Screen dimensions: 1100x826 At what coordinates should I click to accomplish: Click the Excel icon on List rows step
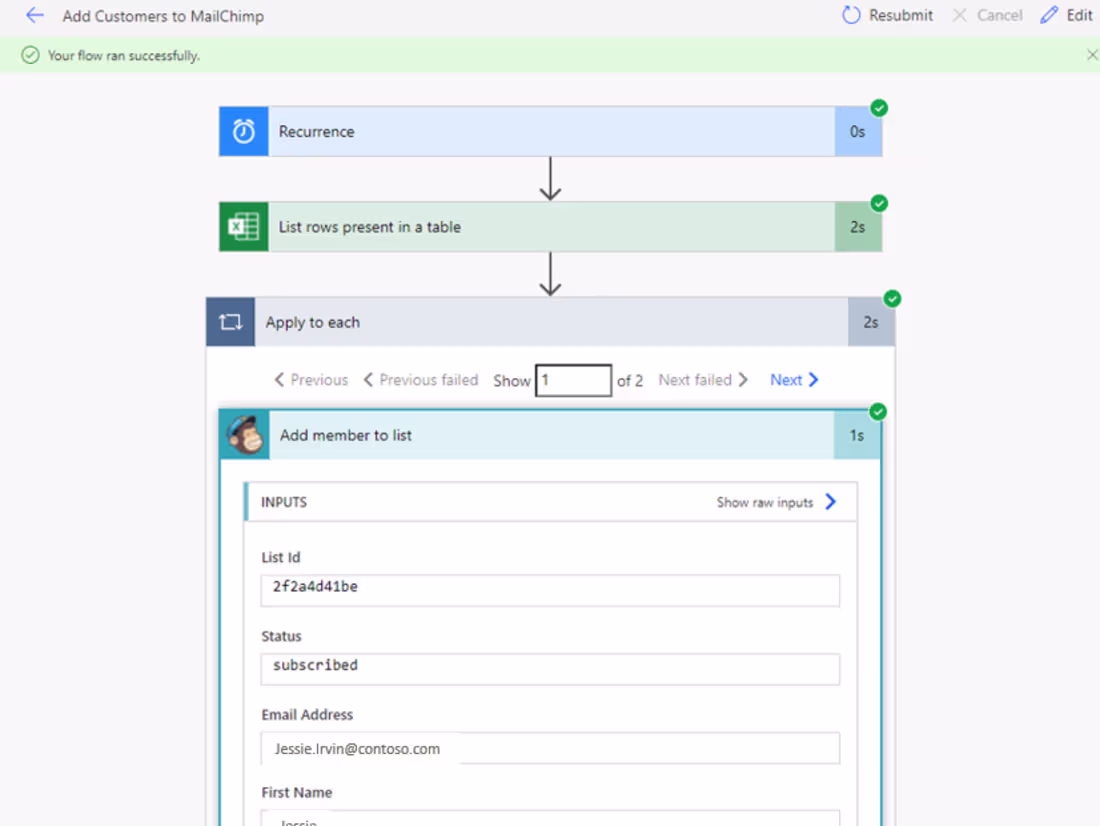[x=244, y=227]
